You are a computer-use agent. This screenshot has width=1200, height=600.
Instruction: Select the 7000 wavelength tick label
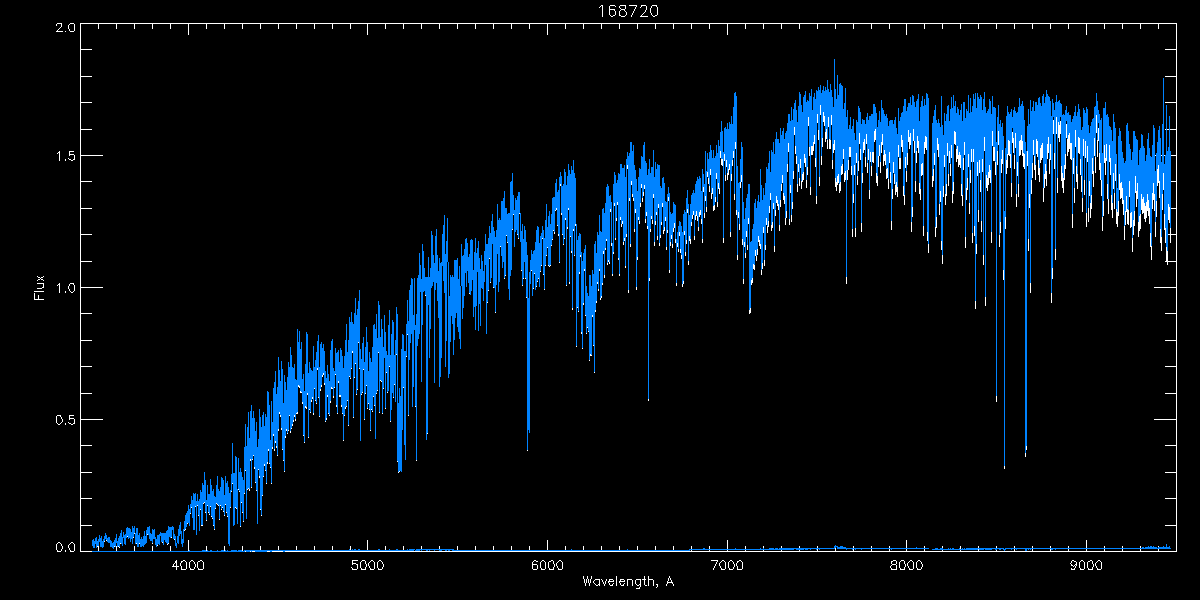coord(727,565)
